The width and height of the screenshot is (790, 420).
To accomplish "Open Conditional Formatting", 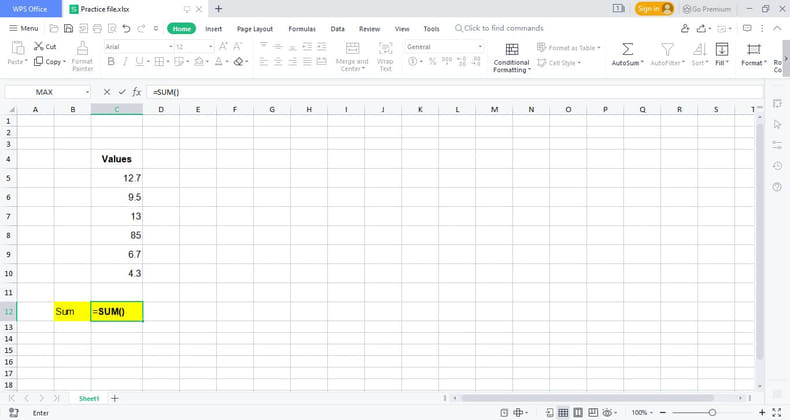I will coord(511,57).
